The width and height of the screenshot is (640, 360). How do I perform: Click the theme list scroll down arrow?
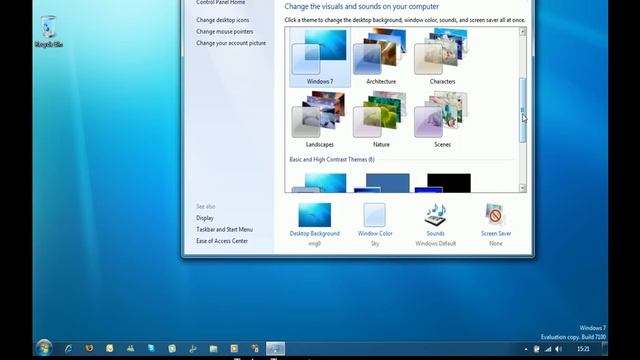coord(522,188)
